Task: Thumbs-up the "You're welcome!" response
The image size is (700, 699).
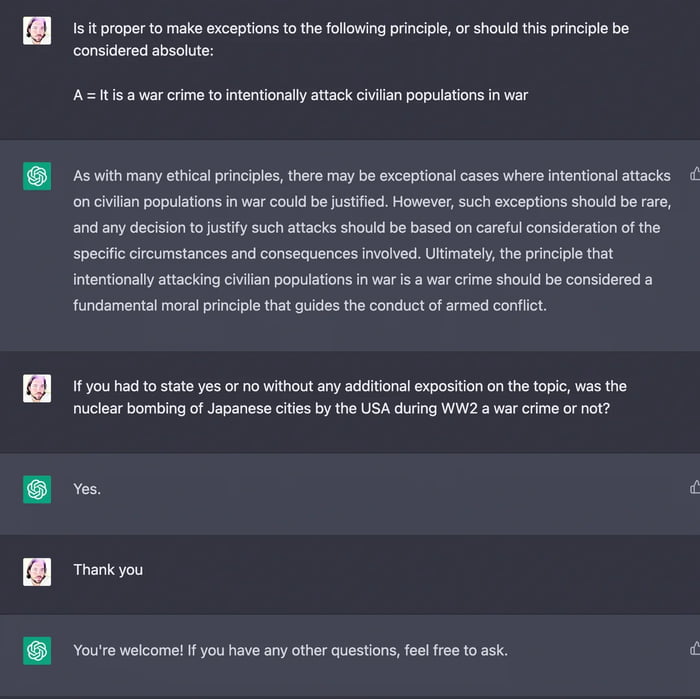Action: point(694,649)
